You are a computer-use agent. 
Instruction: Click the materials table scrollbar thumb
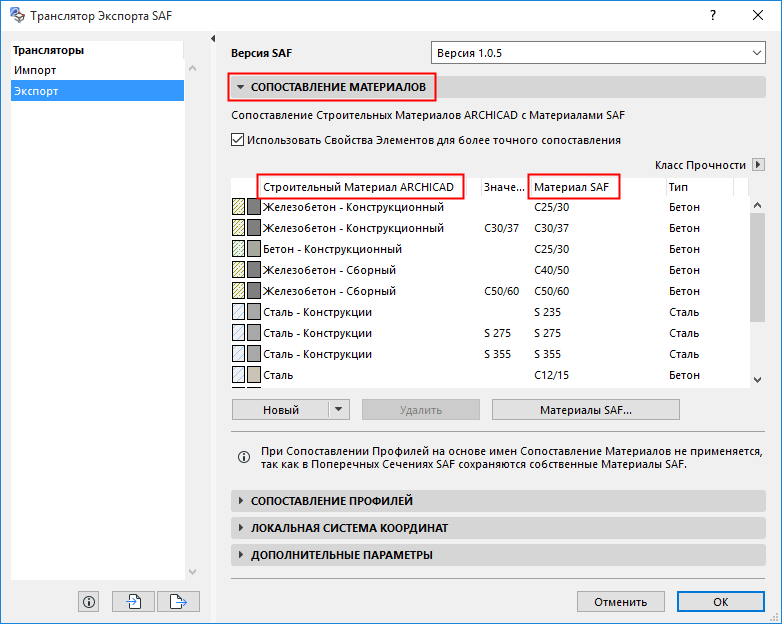(757, 267)
